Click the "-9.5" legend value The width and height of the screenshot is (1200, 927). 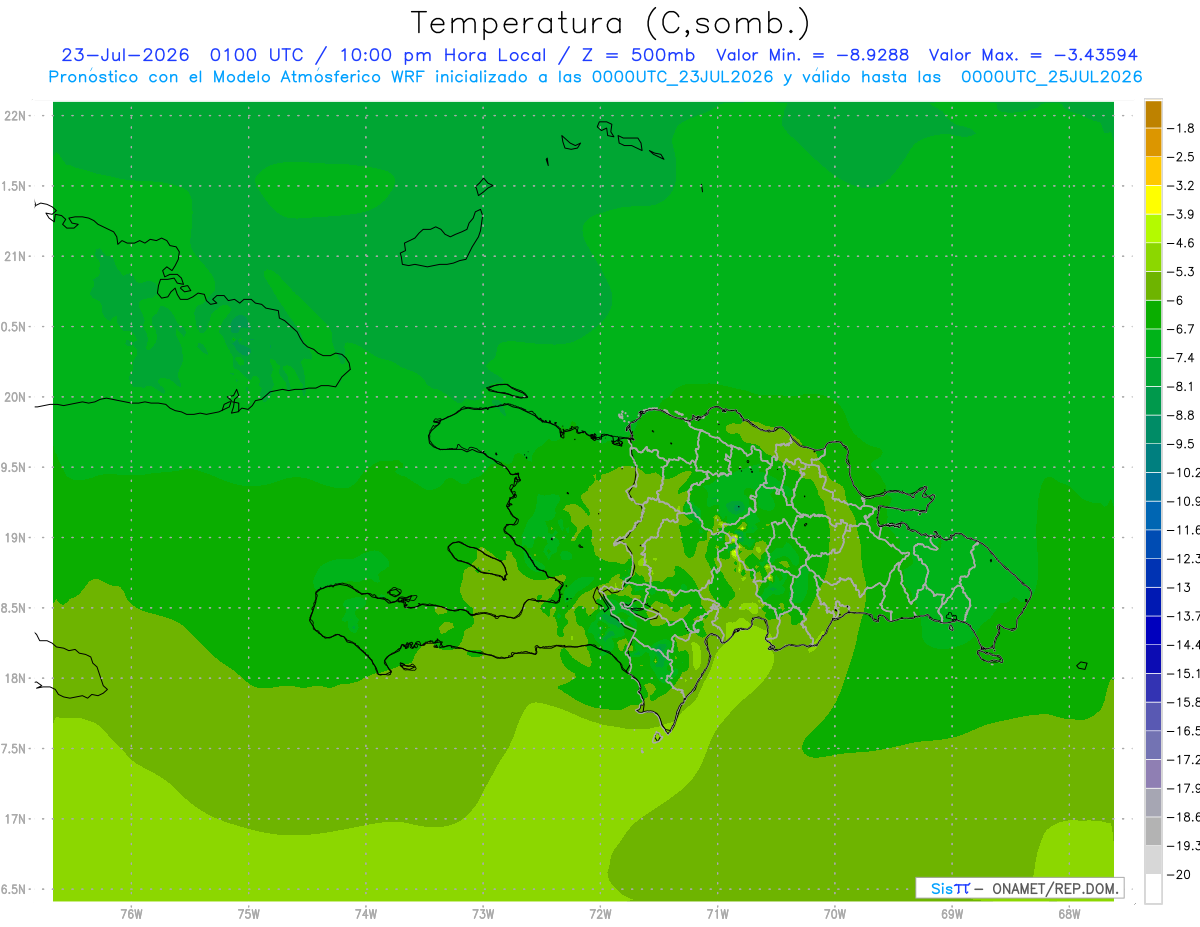coord(1182,443)
